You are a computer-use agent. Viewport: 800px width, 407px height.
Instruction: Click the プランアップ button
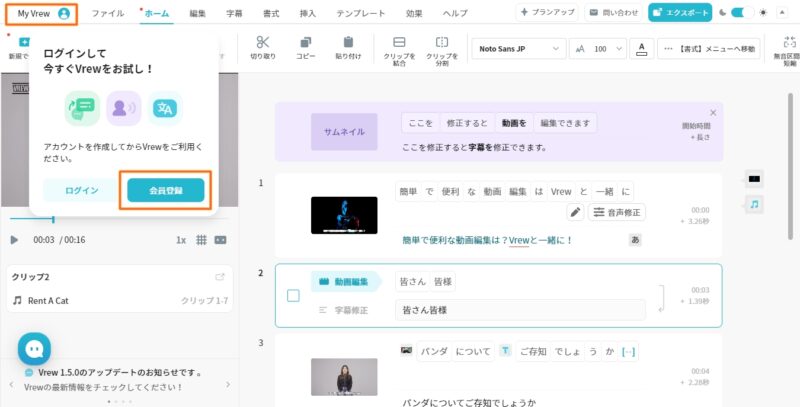pyautogui.click(x=547, y=13)
